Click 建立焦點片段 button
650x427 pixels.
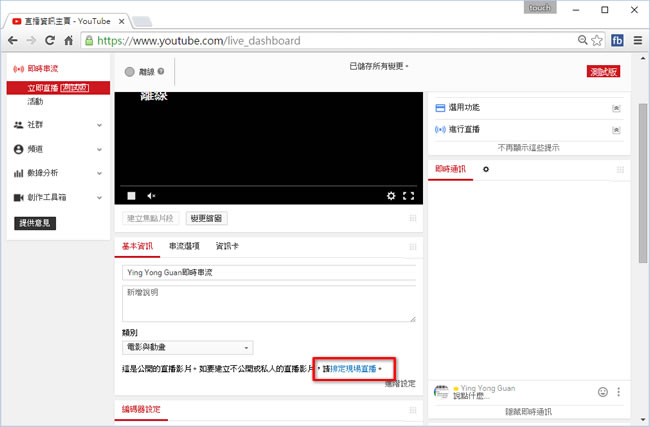click(150, 218)
